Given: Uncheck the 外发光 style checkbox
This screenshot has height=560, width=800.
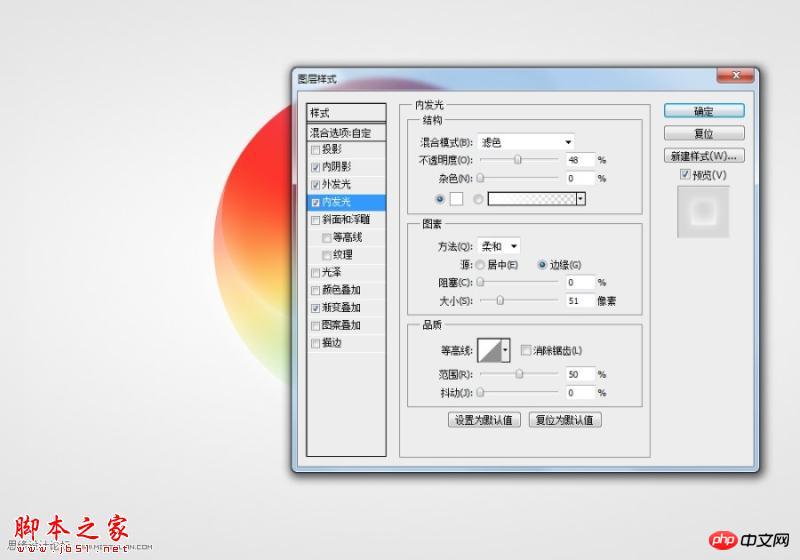Looking at the screenshot, I should (315, 185).
